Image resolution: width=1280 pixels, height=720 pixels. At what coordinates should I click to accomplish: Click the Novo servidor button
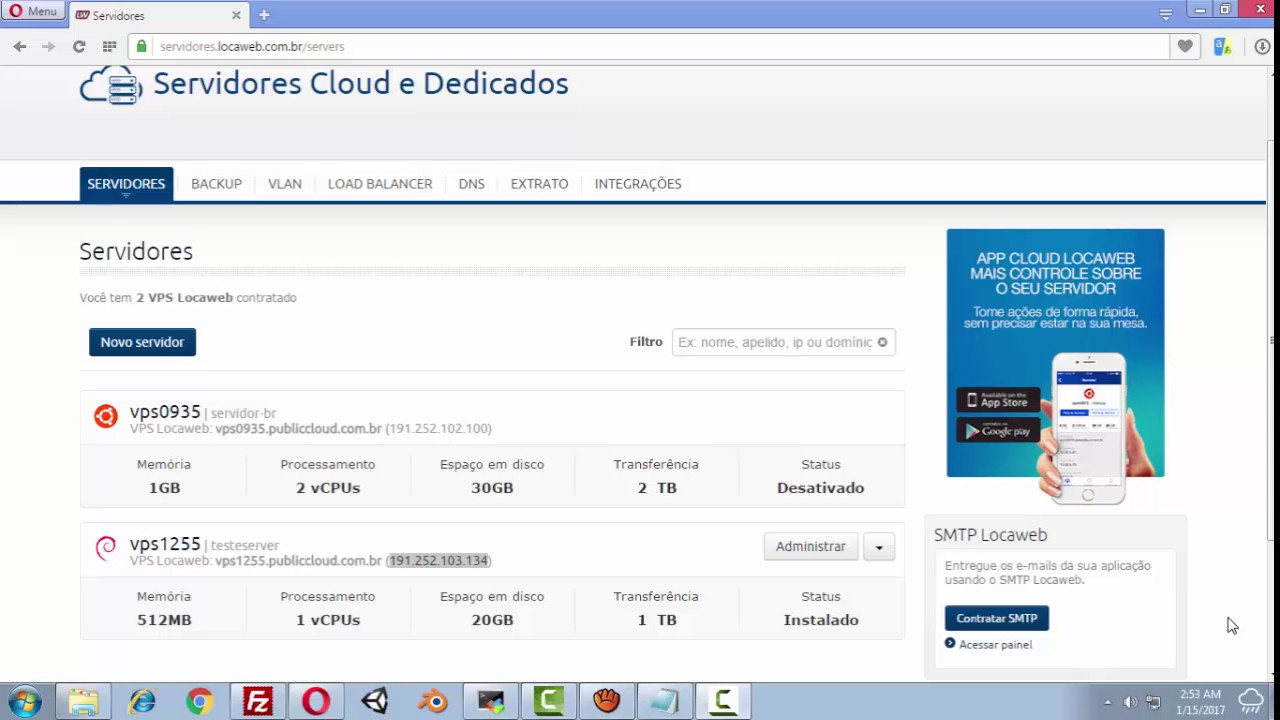[x=142, y=342]
